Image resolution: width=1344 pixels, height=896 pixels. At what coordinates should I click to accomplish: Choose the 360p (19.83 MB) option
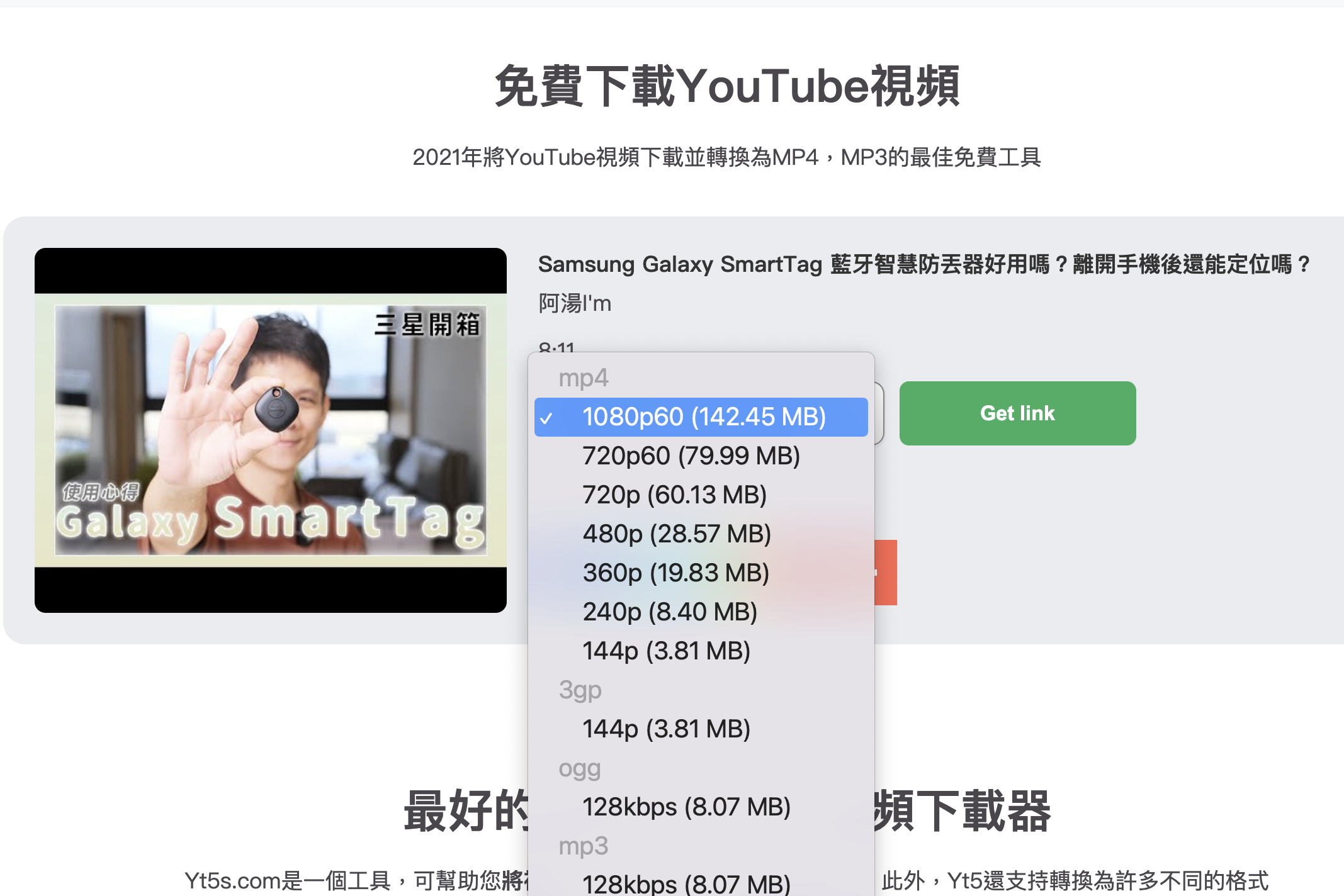(675, 573)
